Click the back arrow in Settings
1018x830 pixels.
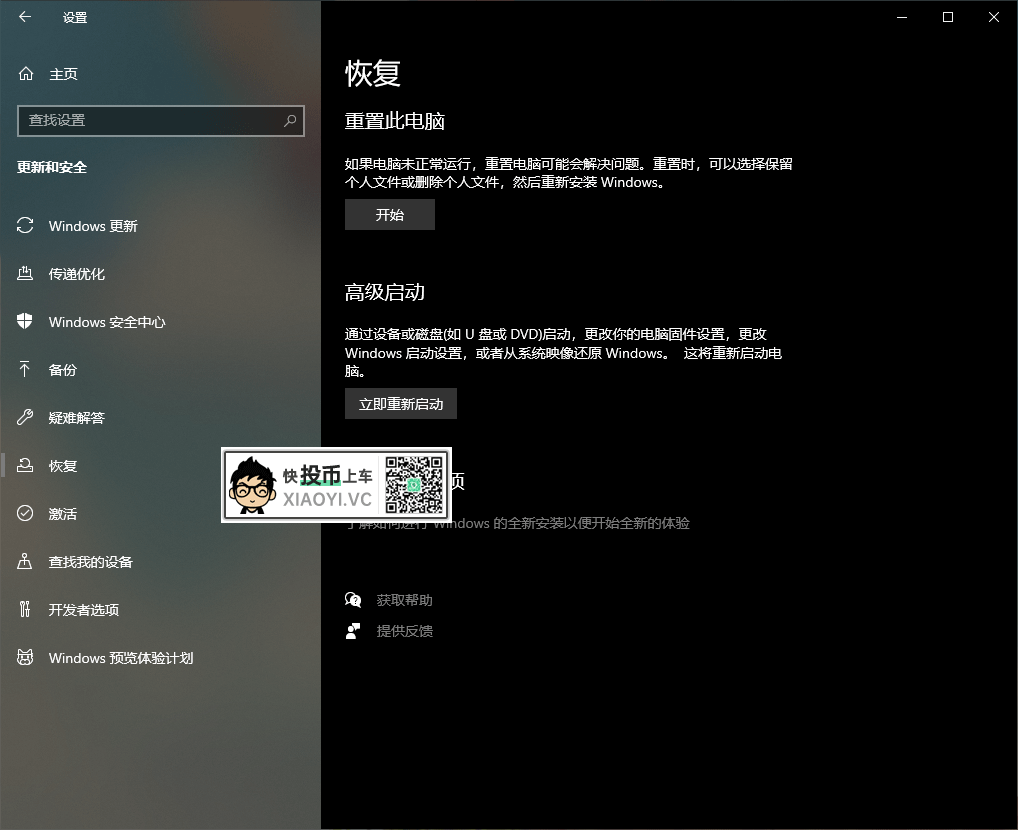coord(25,17)
